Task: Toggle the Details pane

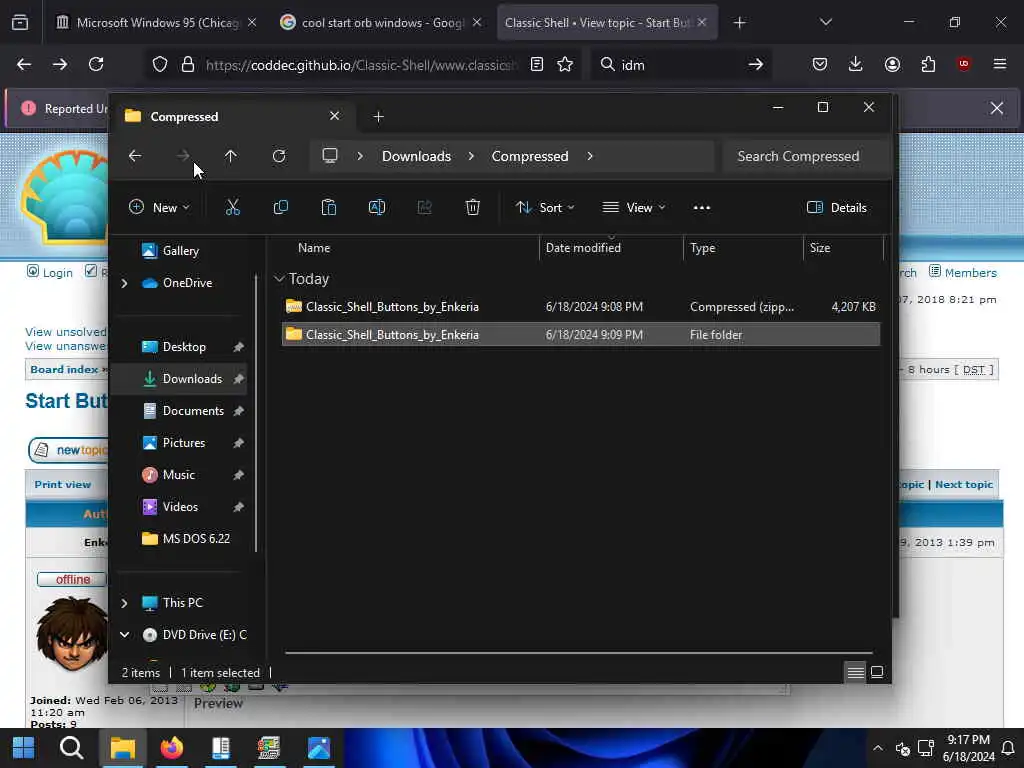Action: pyautogui.click(x=837, y=208)
